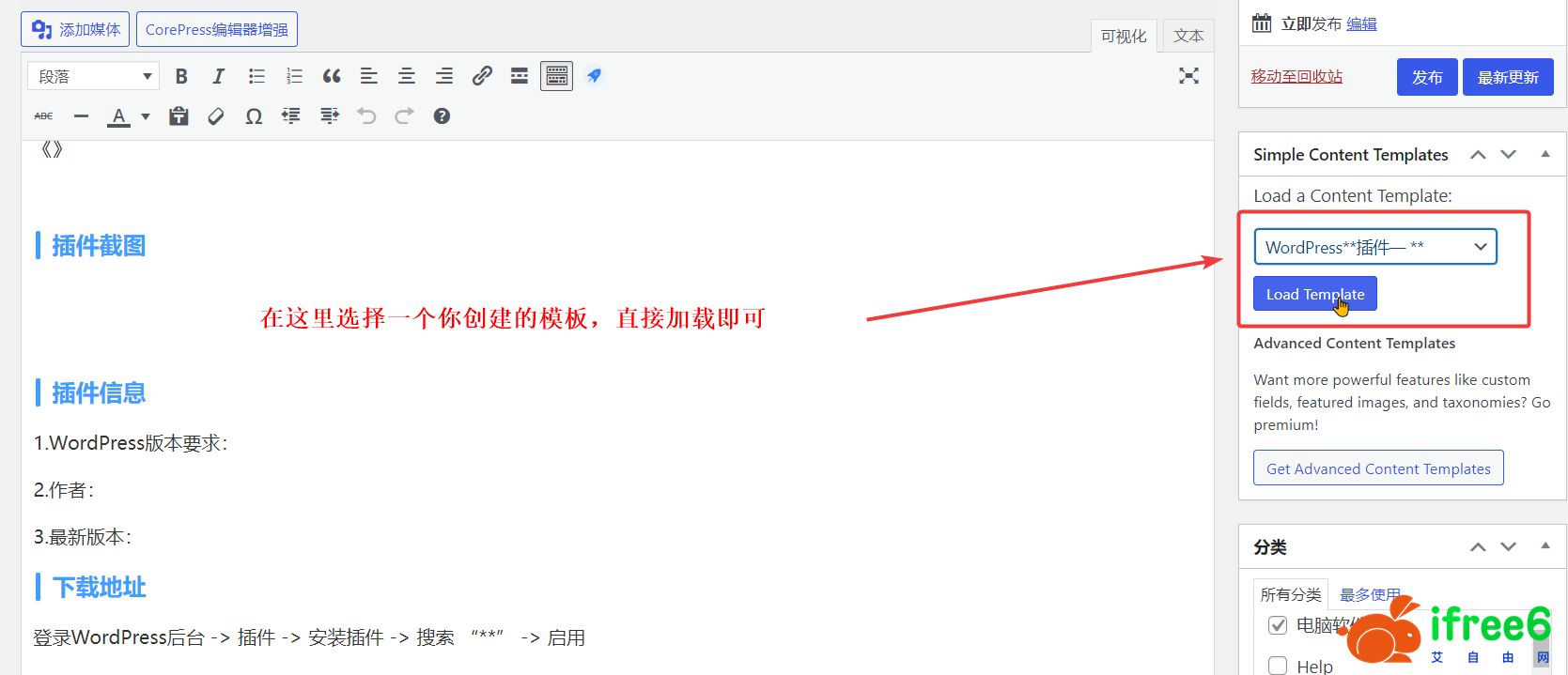The width and height of the screenshot is (1568, 675).
Task: Click the Load Template button
Action: tap(1314, 294)
